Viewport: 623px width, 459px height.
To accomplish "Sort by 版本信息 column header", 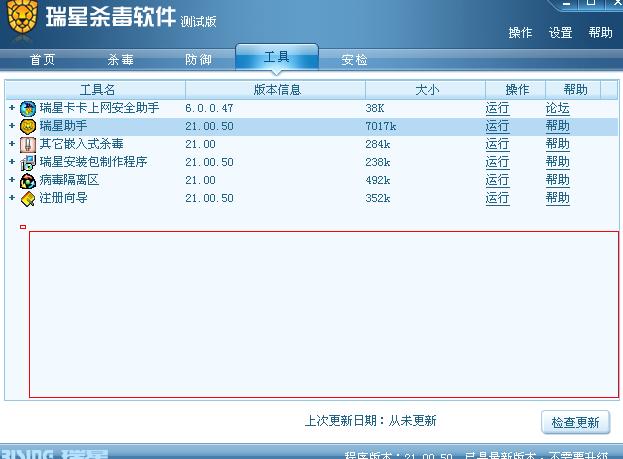I will click(275, 90).
